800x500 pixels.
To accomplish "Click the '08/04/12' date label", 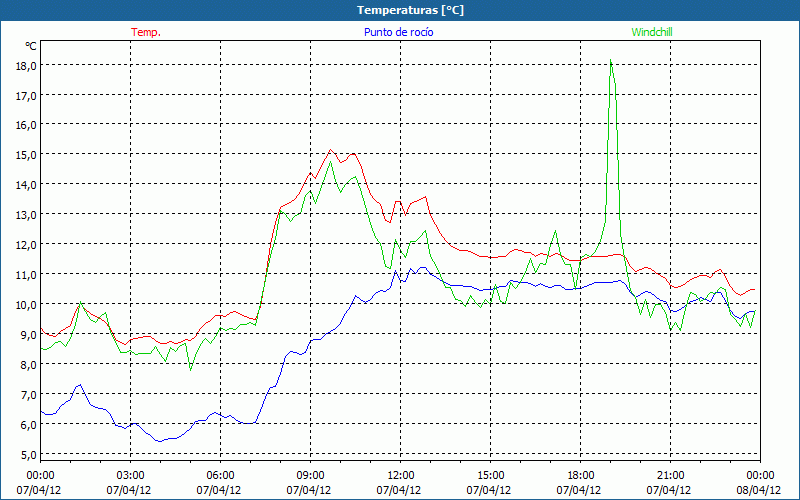I will click(759, 490).
